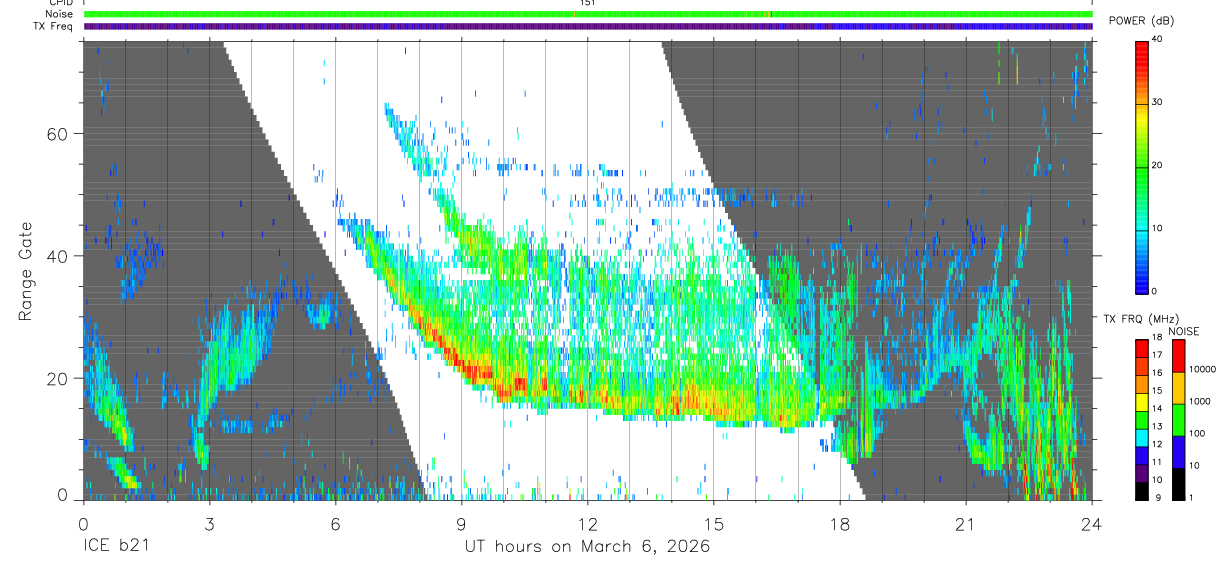Click the 18 tick on UT hours axis
The width and height of the screenshot is (1228, 567).
[x=840, y=523]
